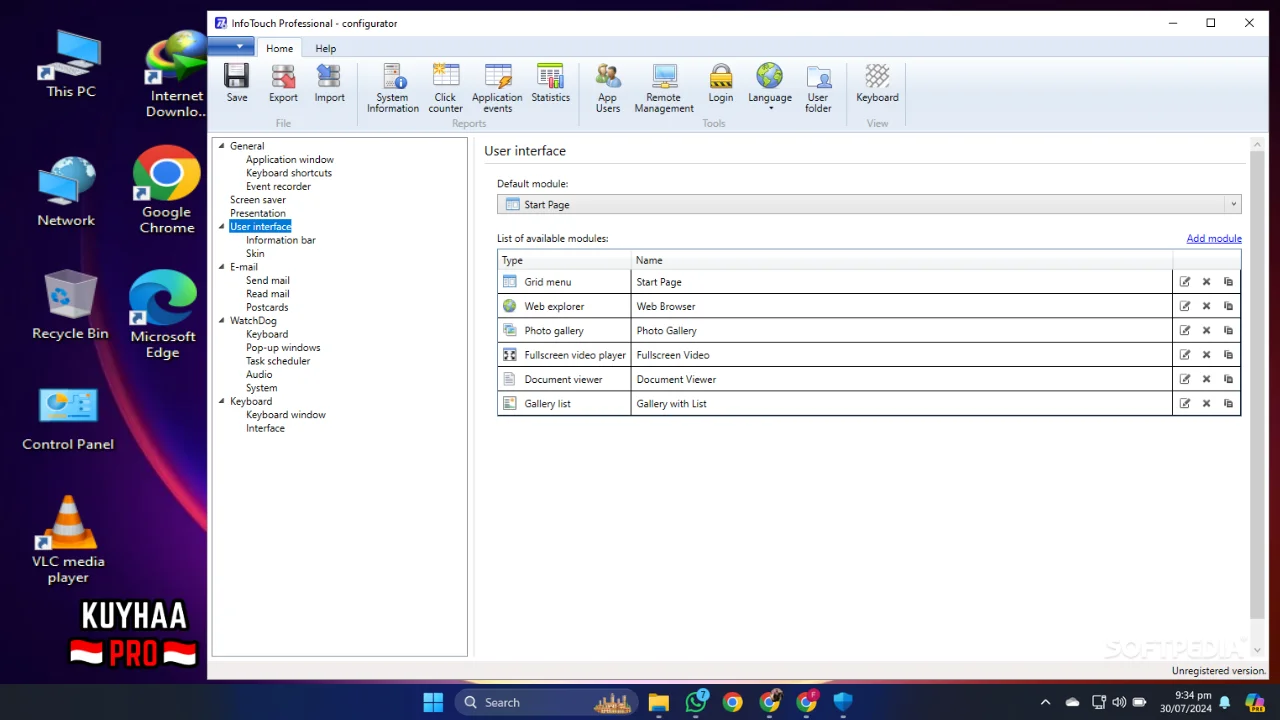1280x720 pixels.
Task: Select Keyboard shortcuts in tree
Action: tap(289, 173)
